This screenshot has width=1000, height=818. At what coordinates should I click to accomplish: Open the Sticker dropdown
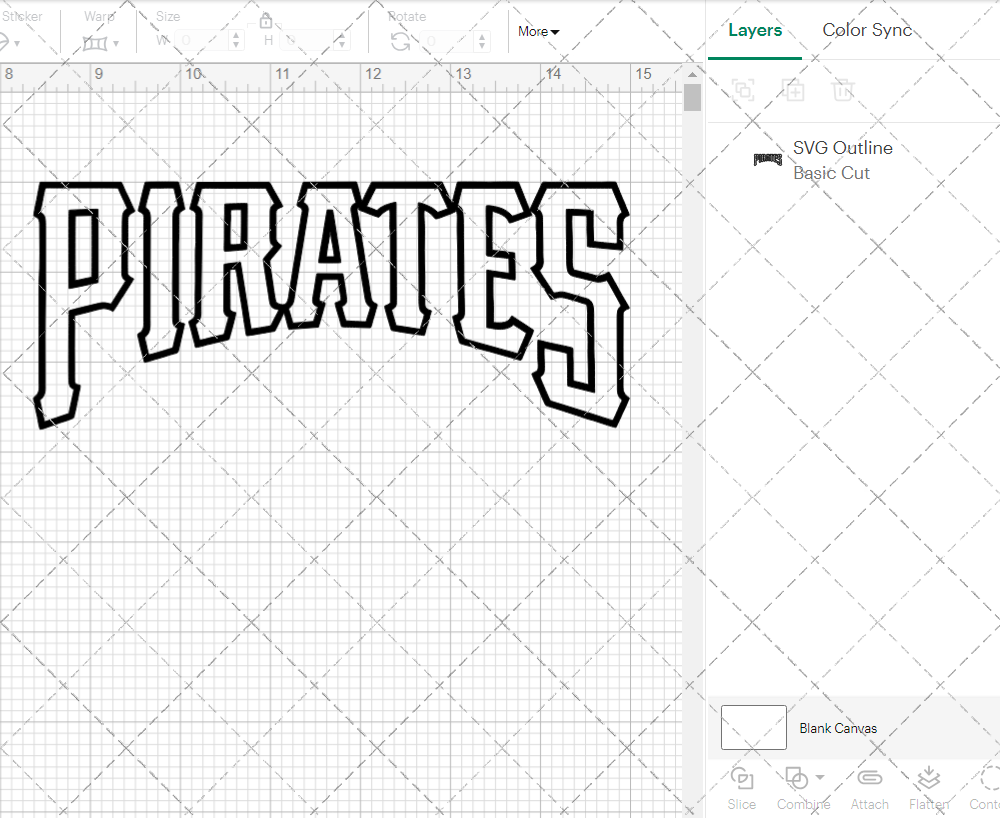11,43
